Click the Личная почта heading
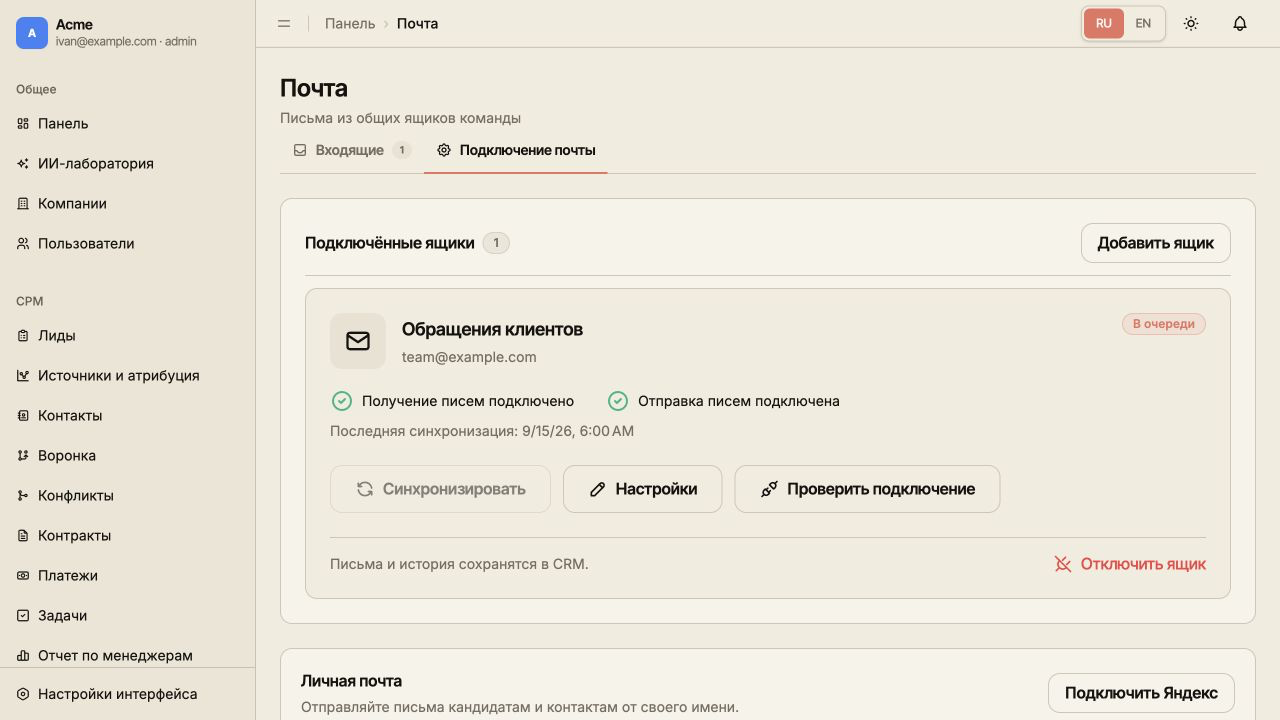Screen dimensions: 1280x720 click(351, 681)
